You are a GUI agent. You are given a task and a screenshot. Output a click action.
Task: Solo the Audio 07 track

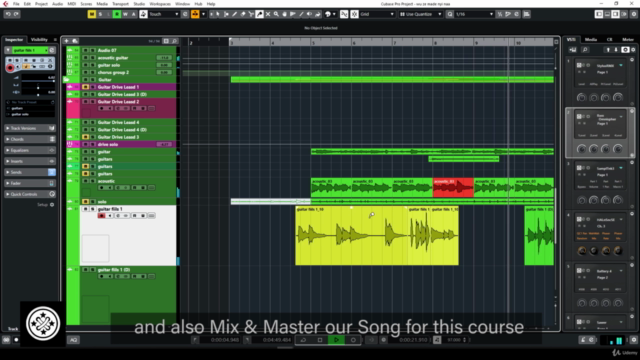pos(93,50)
